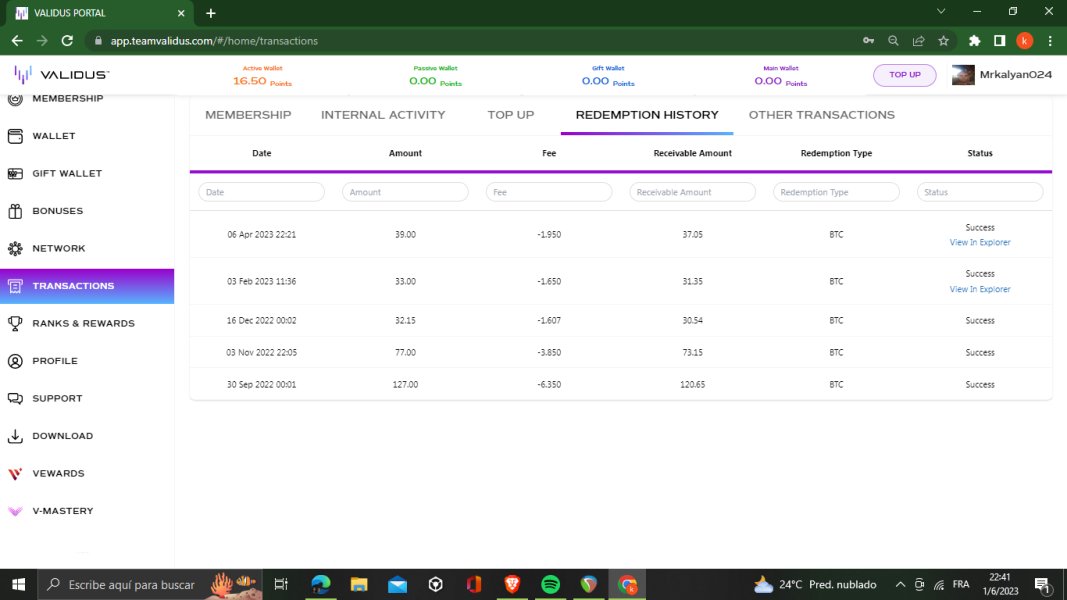1067x600 pixels.
Task: Click the Redemption Type filter field
Action: pyautogui.click(x=836, y=192)
